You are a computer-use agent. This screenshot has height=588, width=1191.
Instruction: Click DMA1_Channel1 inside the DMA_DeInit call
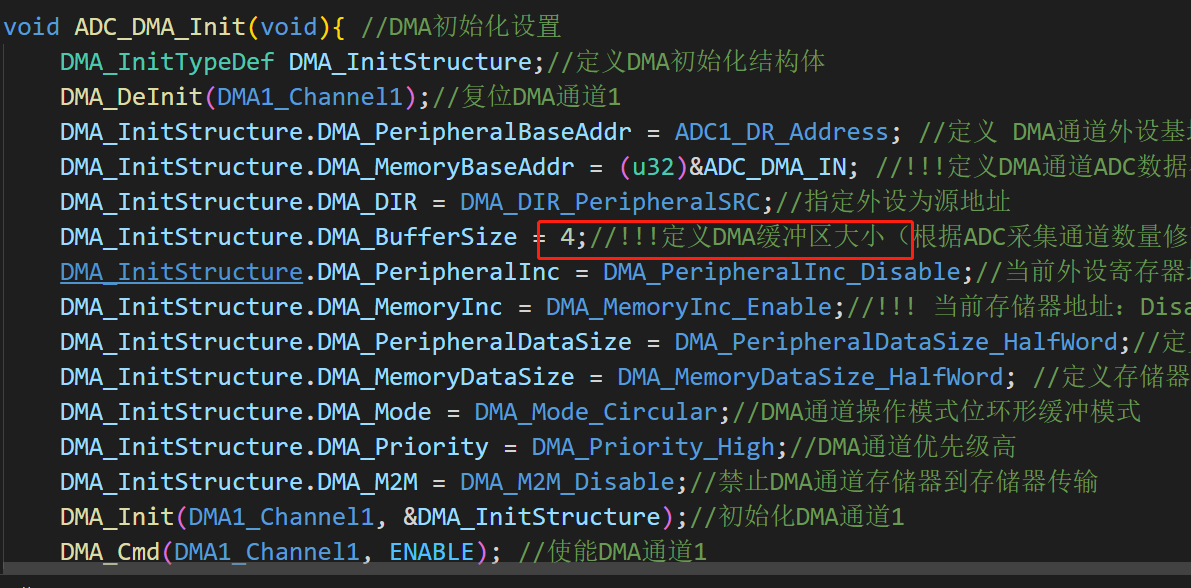311,97
